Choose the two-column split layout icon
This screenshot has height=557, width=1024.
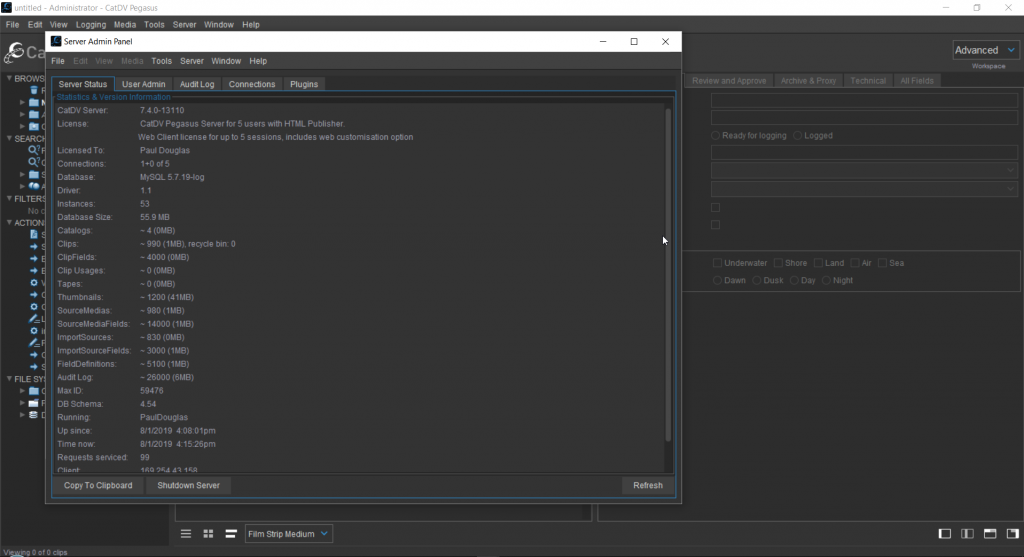[967, 533]
